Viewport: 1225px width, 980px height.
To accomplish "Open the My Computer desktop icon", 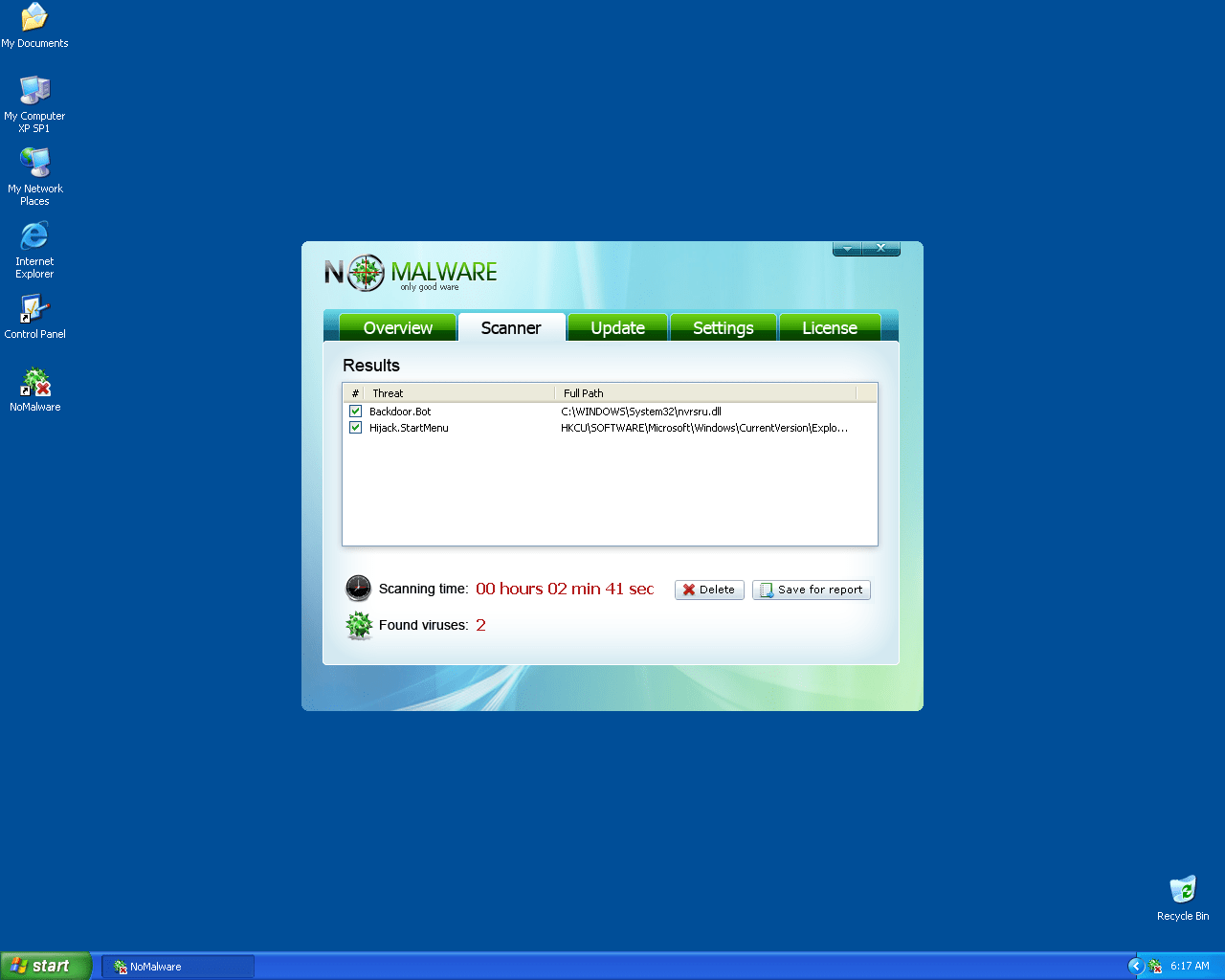I will [x=34, y=91].
